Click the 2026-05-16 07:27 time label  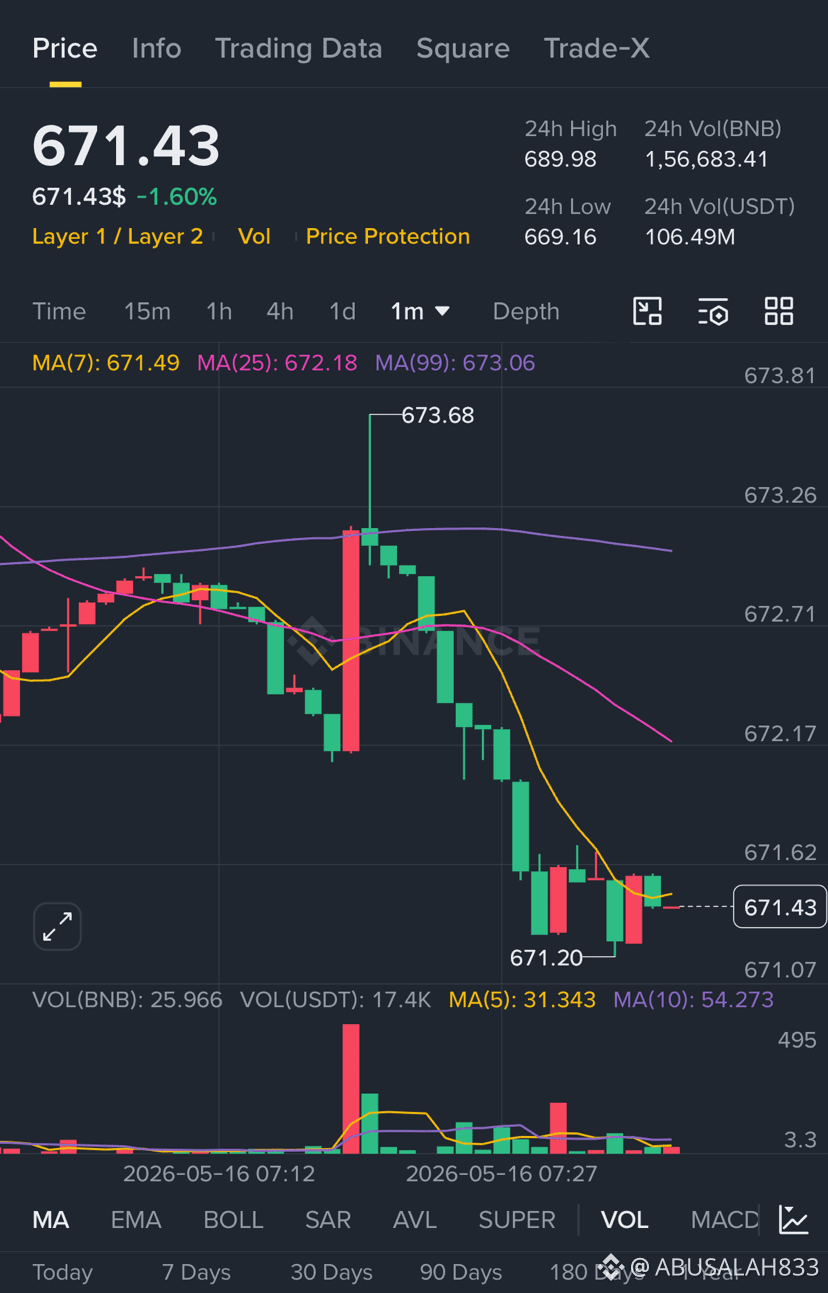(x=502, y=1173)
